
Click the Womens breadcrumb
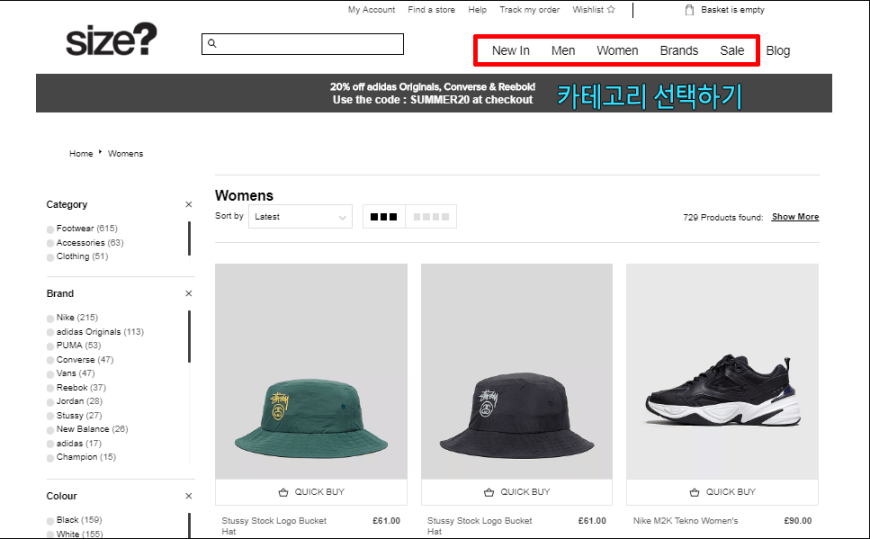click(125, 153)
